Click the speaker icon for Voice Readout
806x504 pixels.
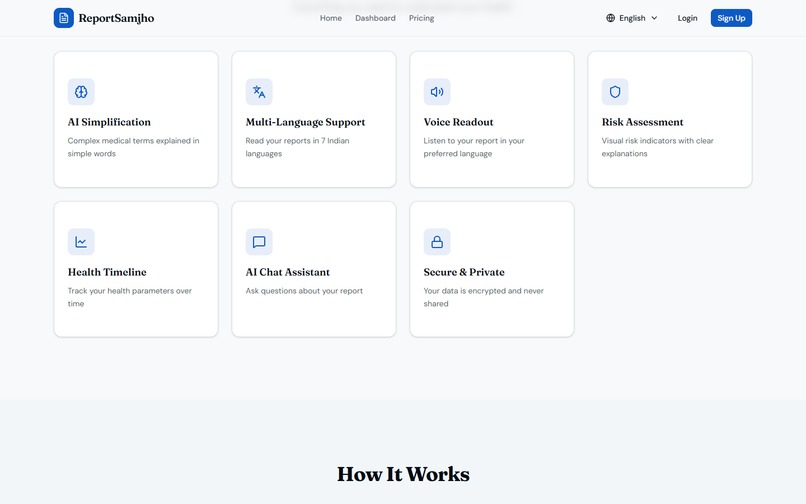pyautogui.click(x=437, y=92)
